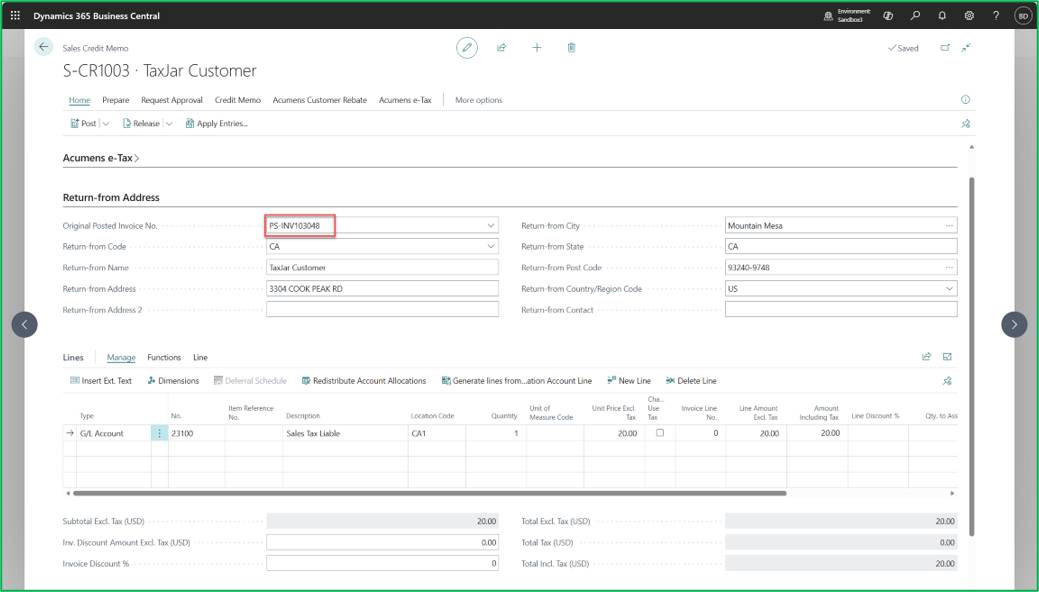Open the user account avatar
The width and height of the screenshot is (1039, 592).
pos(1023,15)
